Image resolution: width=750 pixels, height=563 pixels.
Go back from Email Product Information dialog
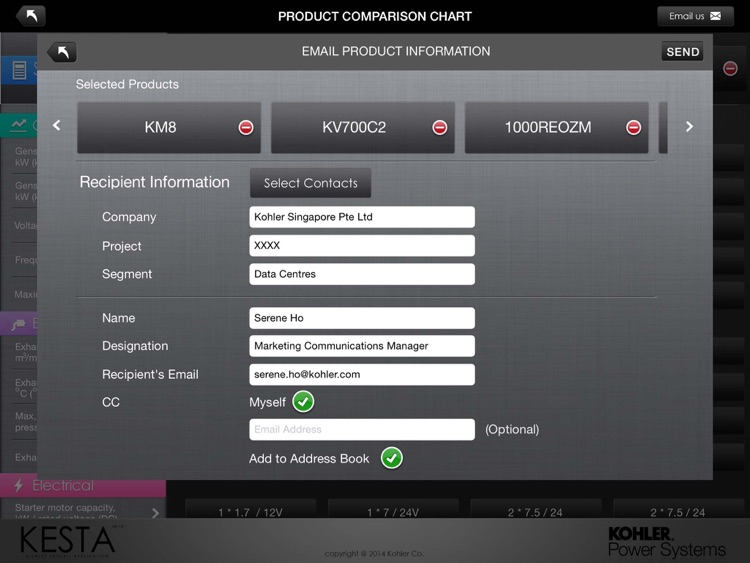(x=62, y=52)
